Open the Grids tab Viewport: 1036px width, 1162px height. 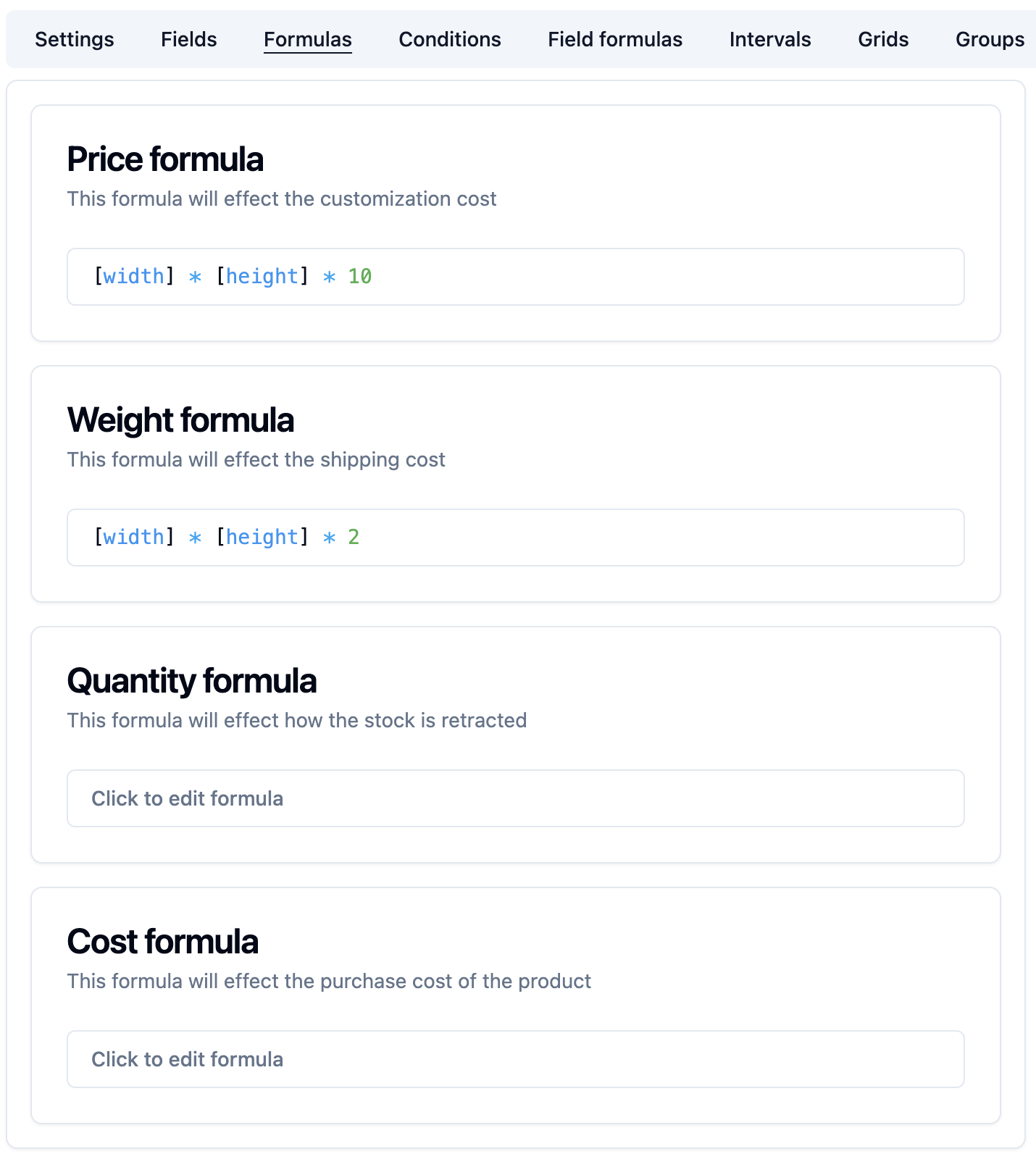click(x=883, y=39)
